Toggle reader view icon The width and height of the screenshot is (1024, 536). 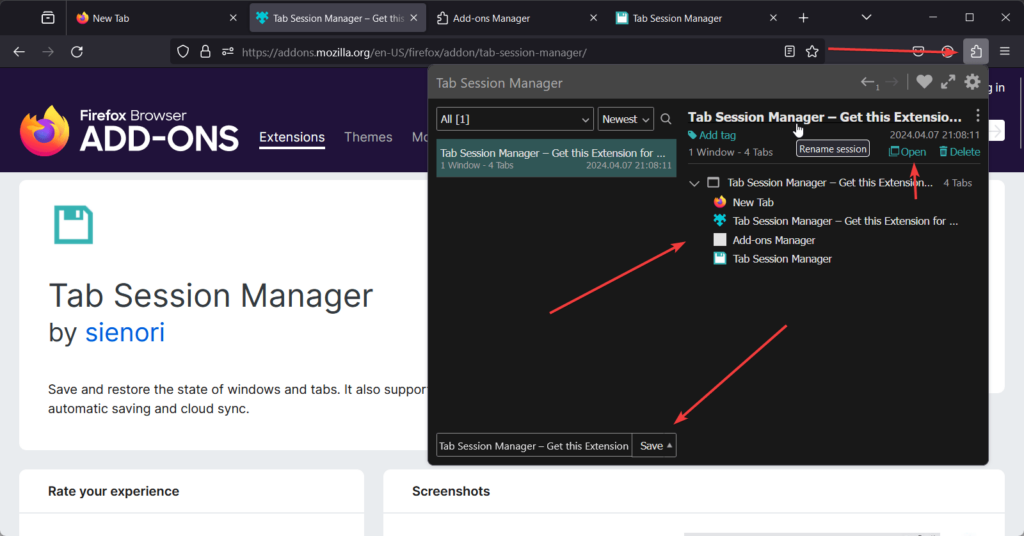tap(790, 52)
